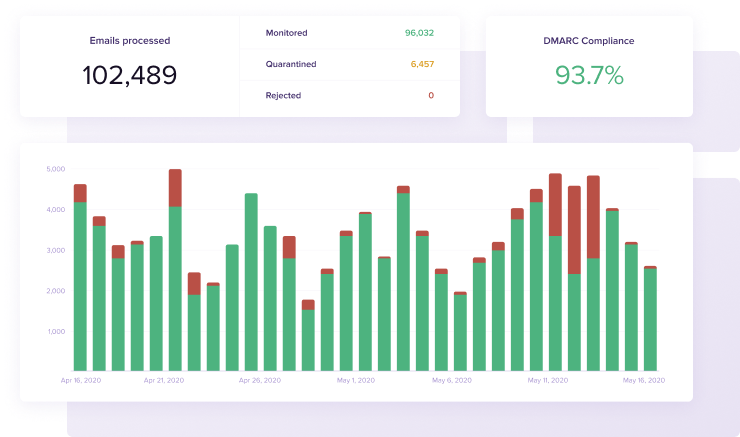This screenshot has width=740, height=437.
Task: Open the Quarantined row label
Action: coord(292,64)
